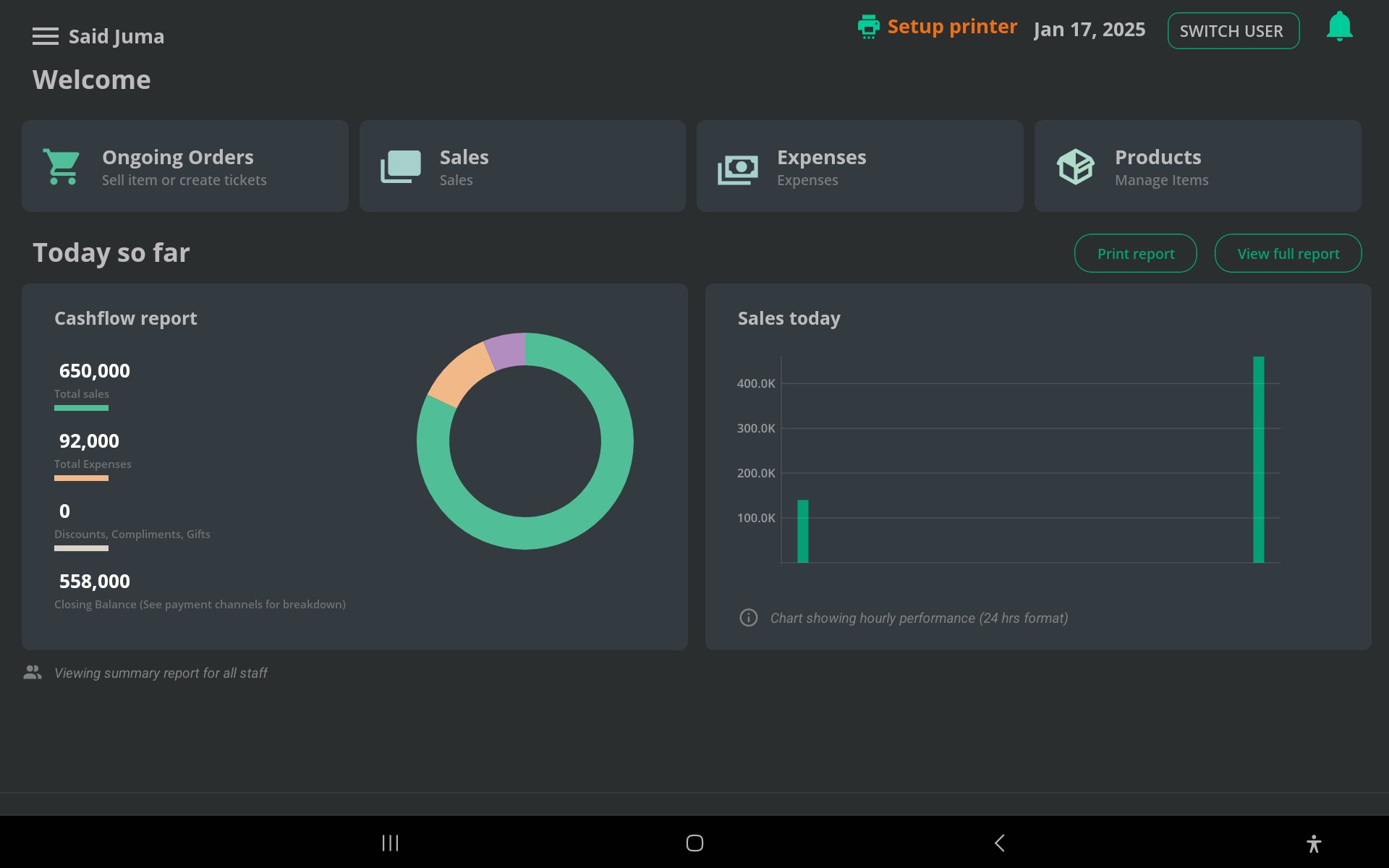Tap the staff group icon near summary text
This screenshot has height=868, width=1389.
[x=32, y=671]
